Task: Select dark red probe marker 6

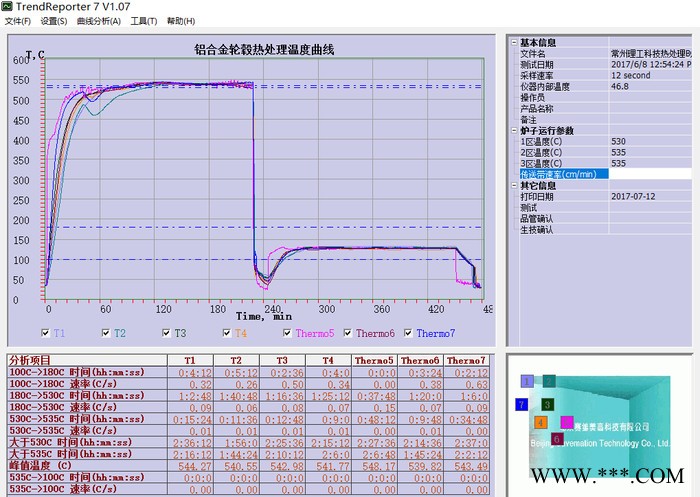Action: point(557,439)
